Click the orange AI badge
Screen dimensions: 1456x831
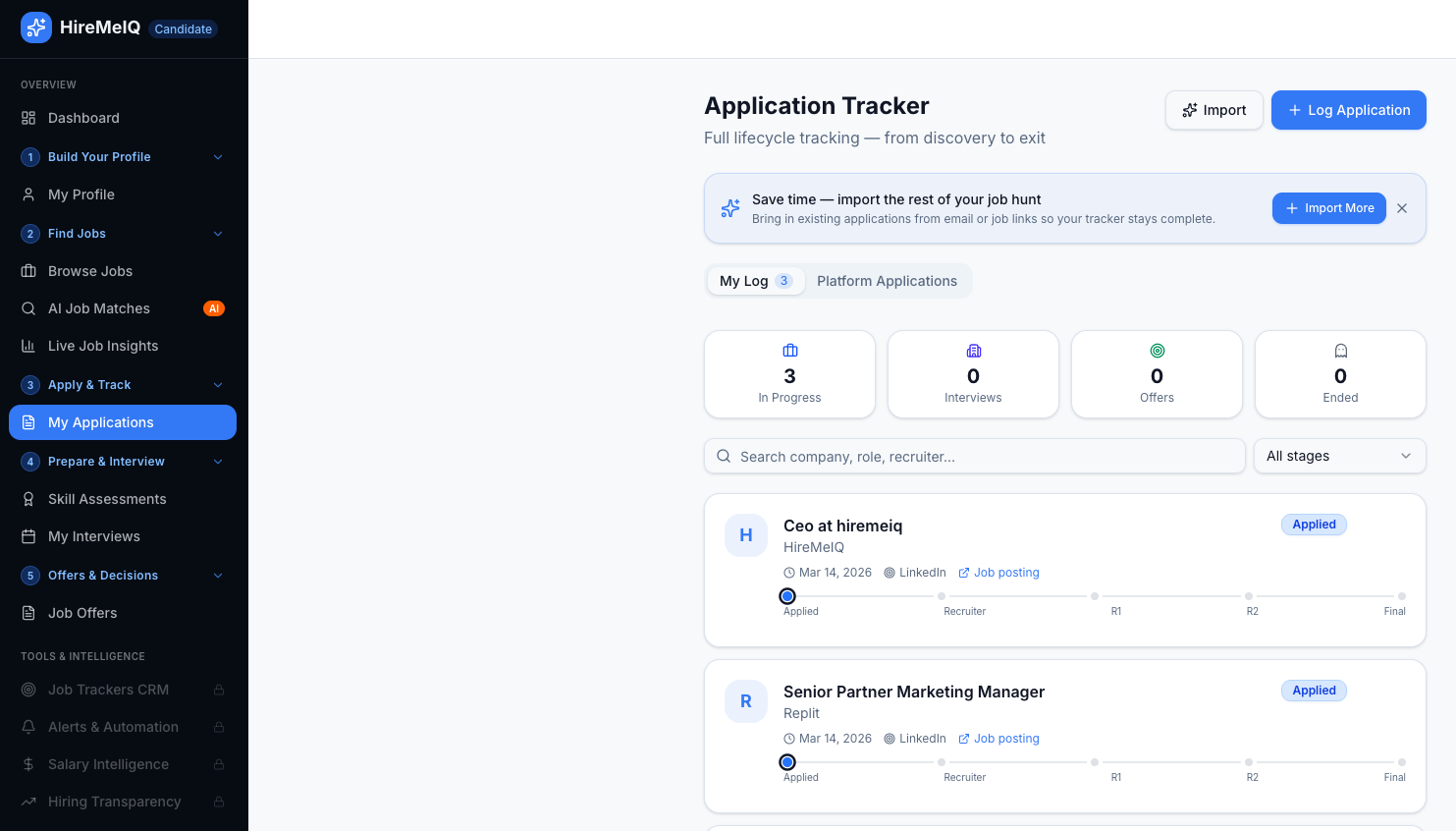tap(214, 308)
